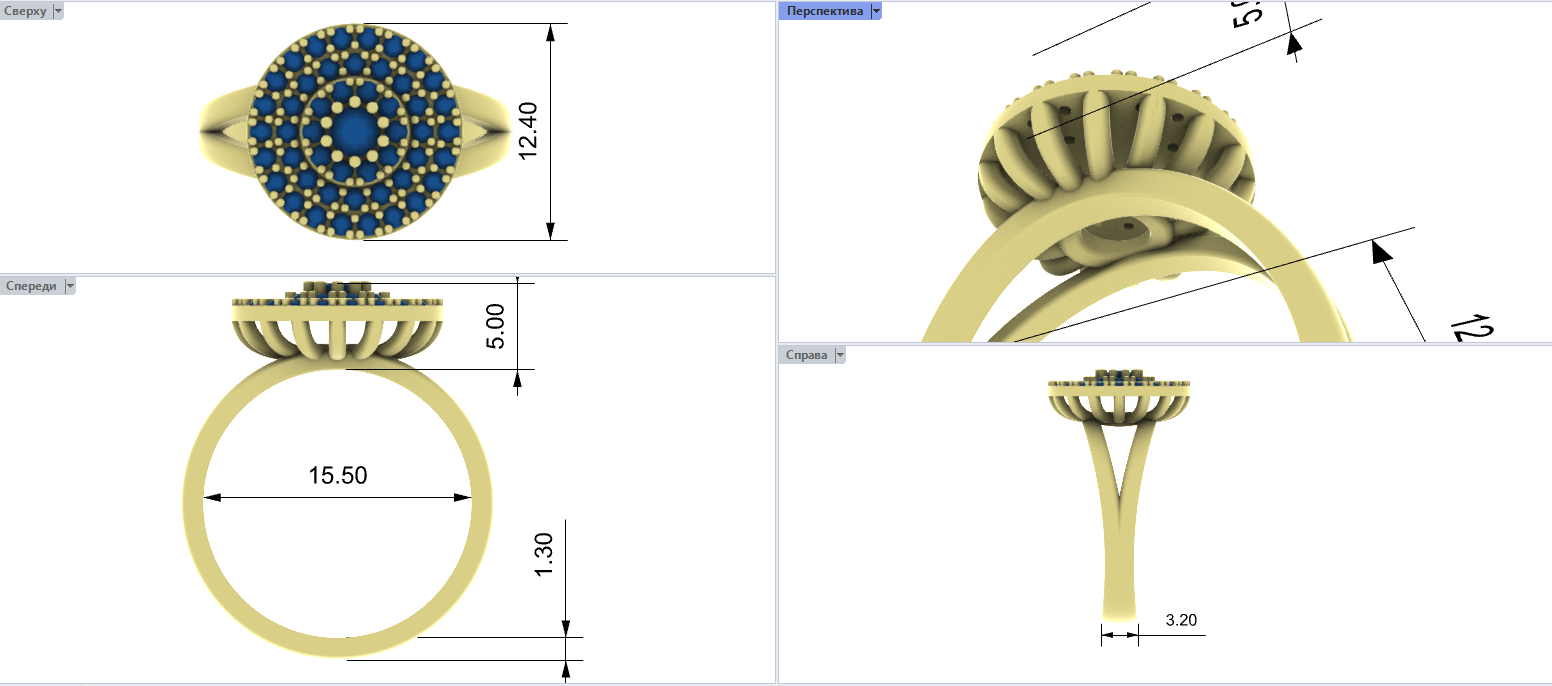Viewport: 1552px width, 686px height.
Task: Select the 5.00 height dimension
Action: [495, 325]
